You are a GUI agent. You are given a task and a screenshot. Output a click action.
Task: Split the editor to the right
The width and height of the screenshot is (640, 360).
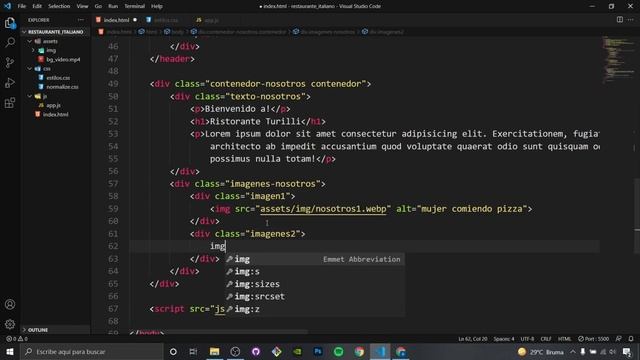620,20
